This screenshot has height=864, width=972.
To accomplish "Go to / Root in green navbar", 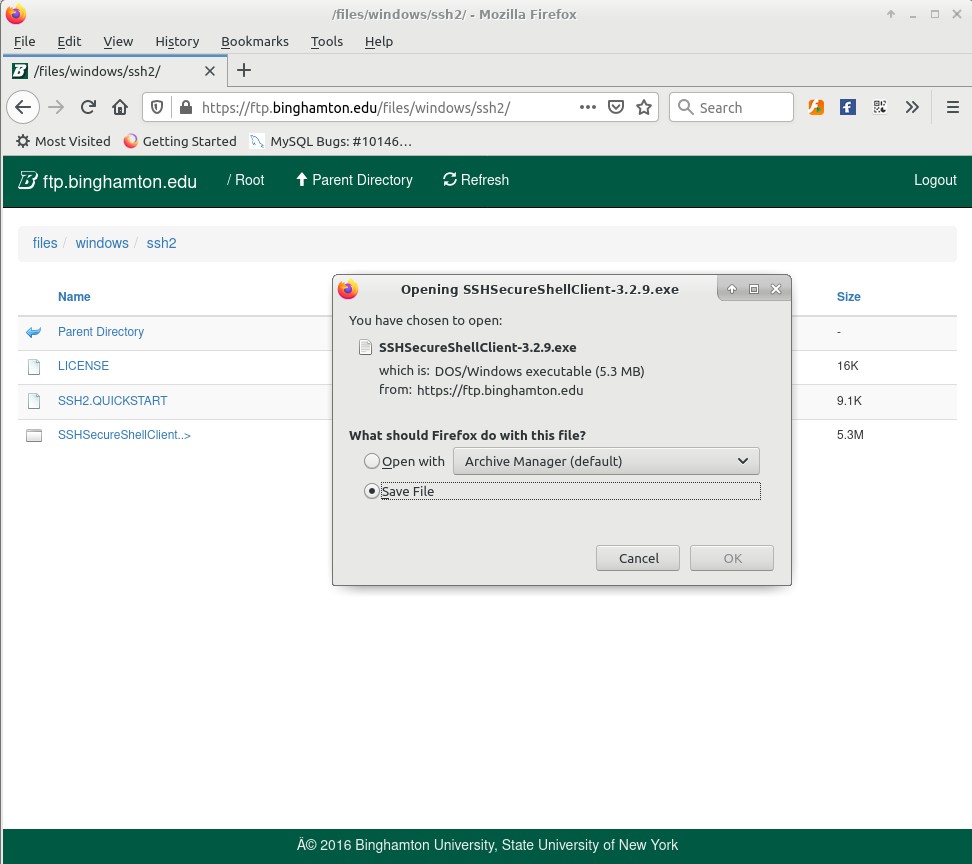I will (245, 180).
